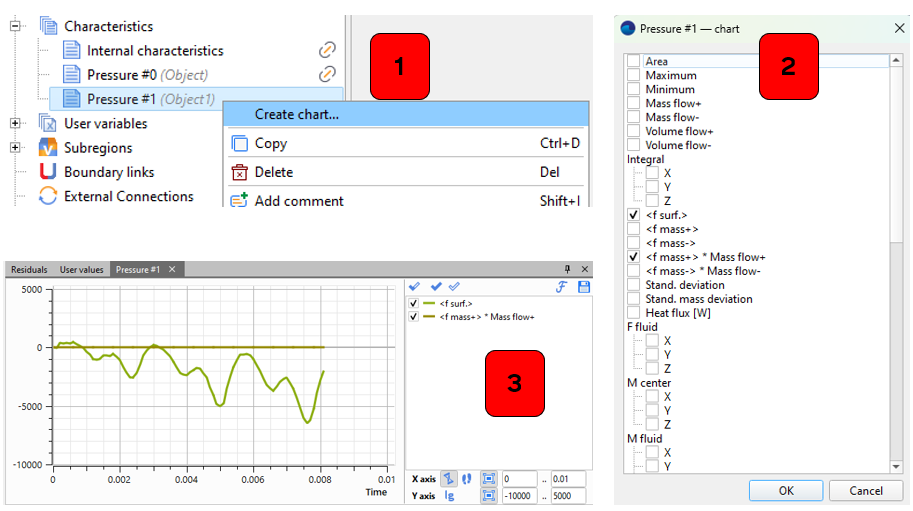Screen dimensions: 913x511
Task: Click the save chart floppy disk icon
Action: click(x=584, y=287)
